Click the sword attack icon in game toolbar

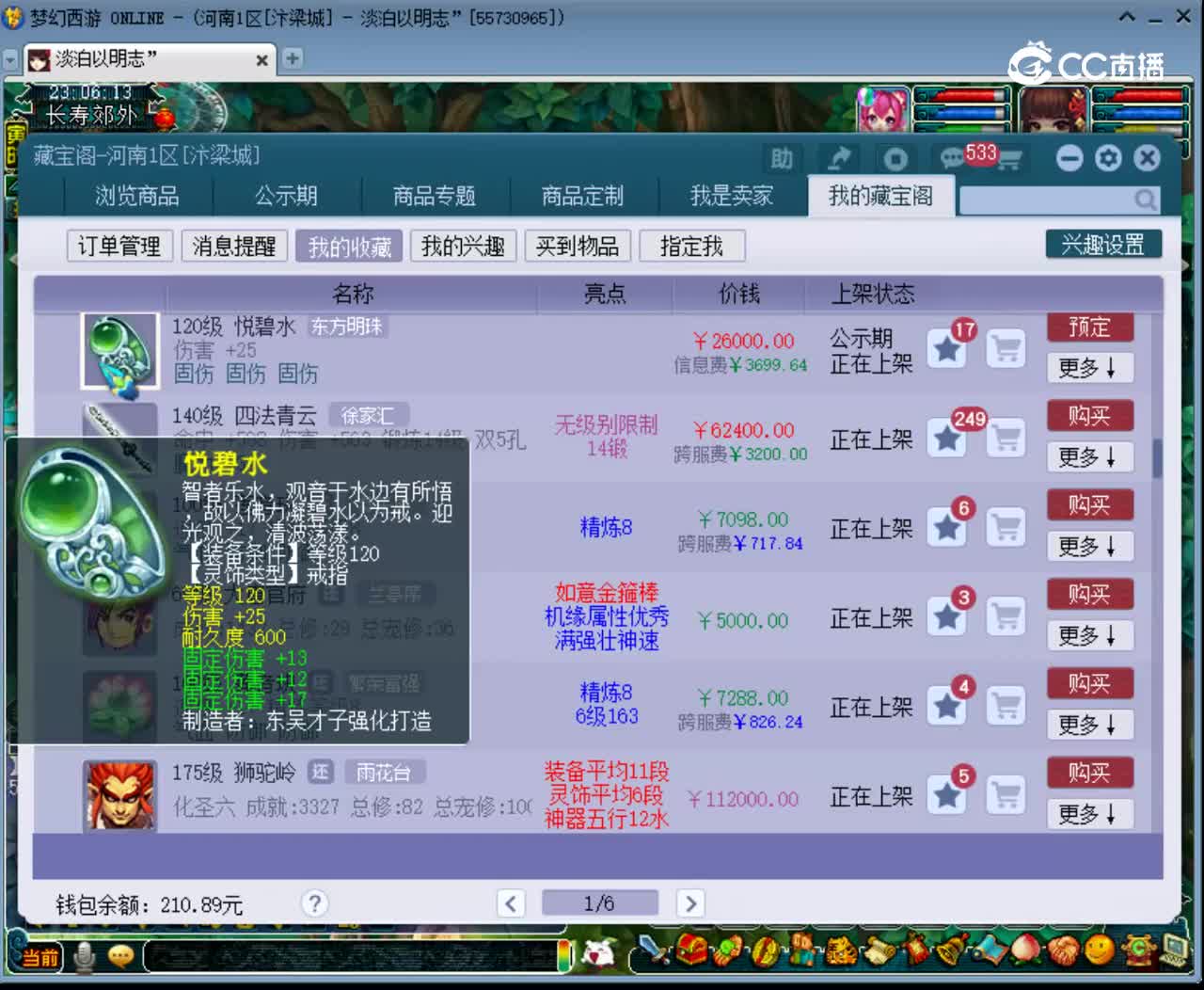pos(655,950)
